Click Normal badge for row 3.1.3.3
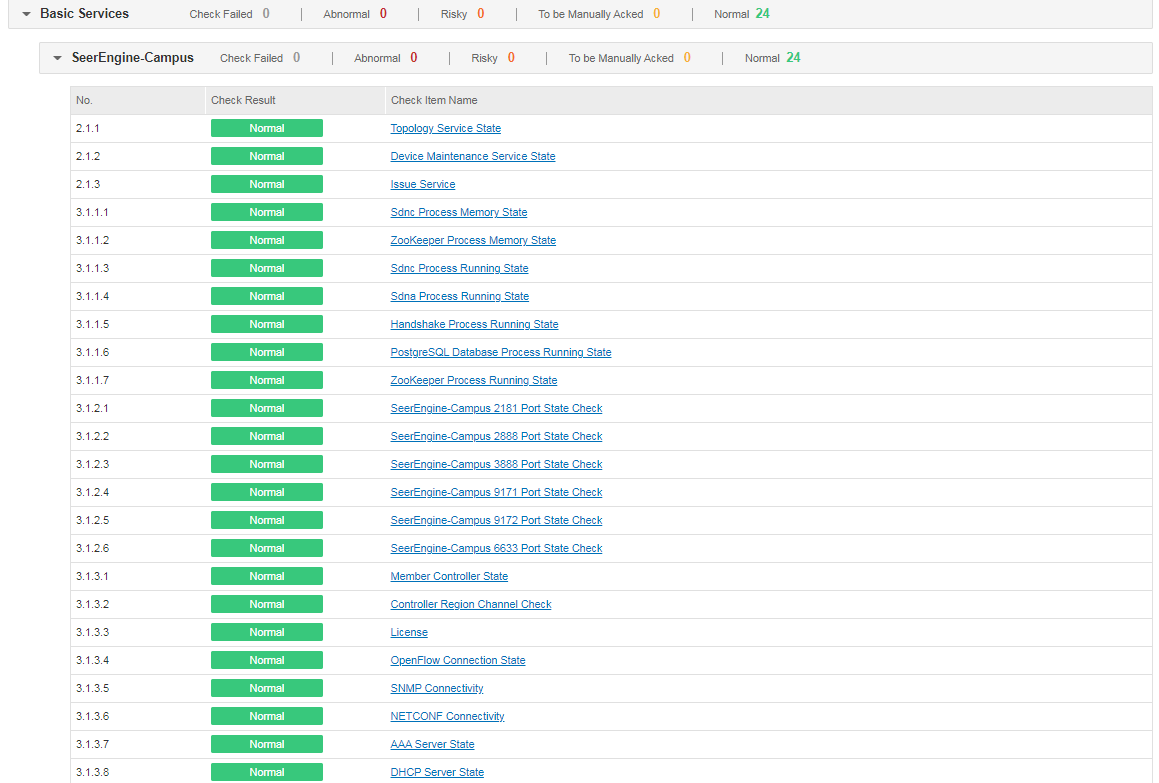 pos(267,632)
